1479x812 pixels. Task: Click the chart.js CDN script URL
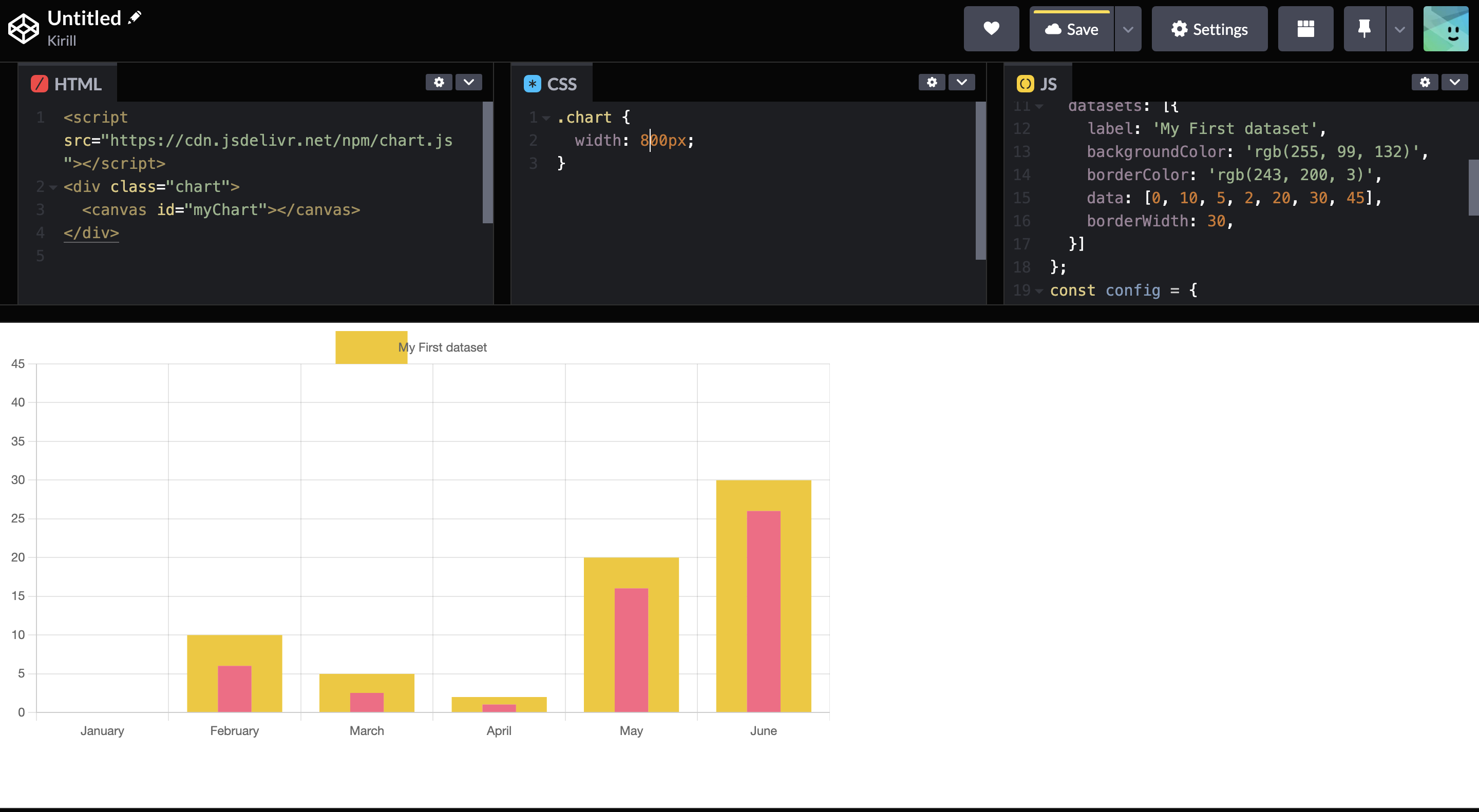tap(281, 141)
